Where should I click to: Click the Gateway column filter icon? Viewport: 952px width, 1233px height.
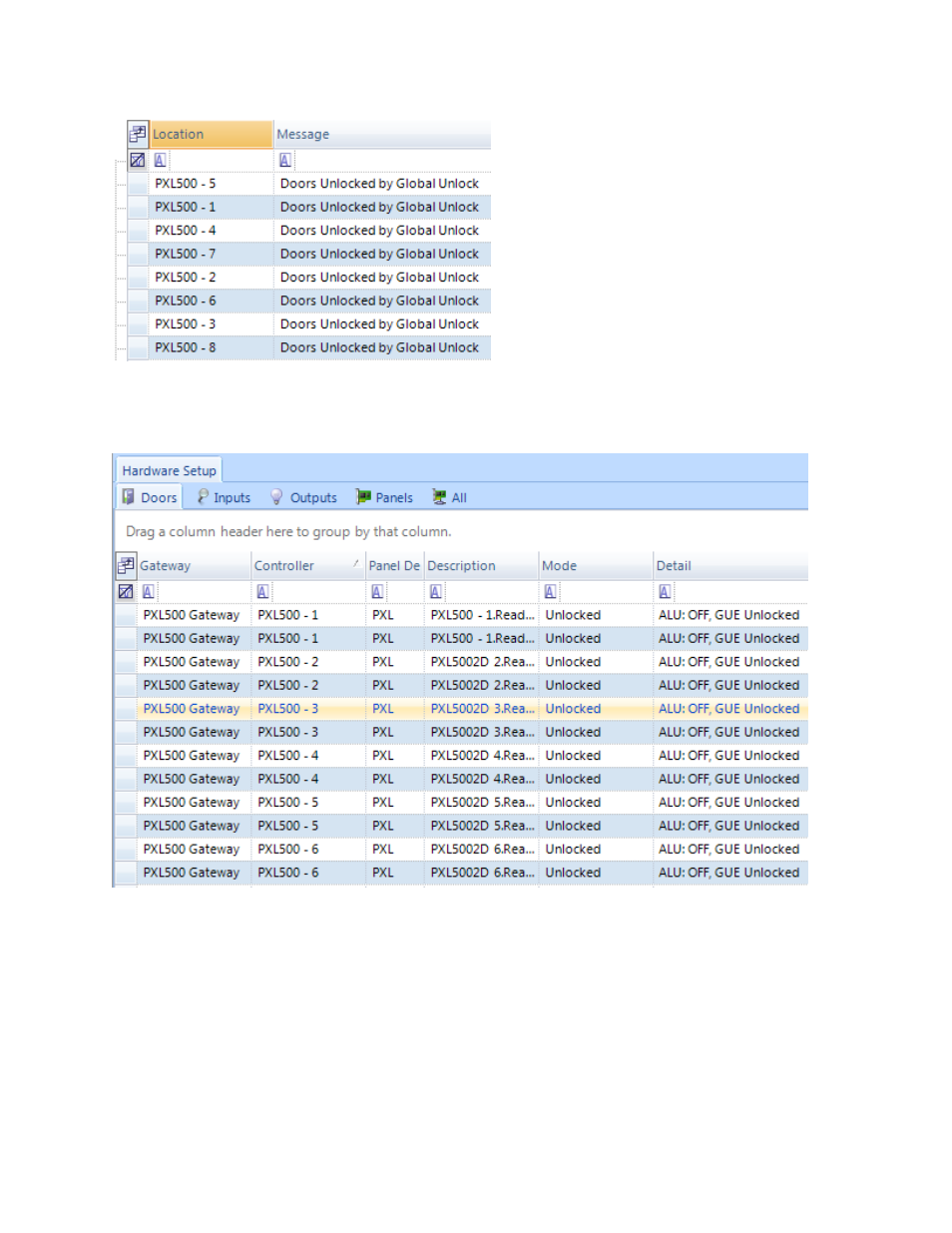click(x=148, y=591)
